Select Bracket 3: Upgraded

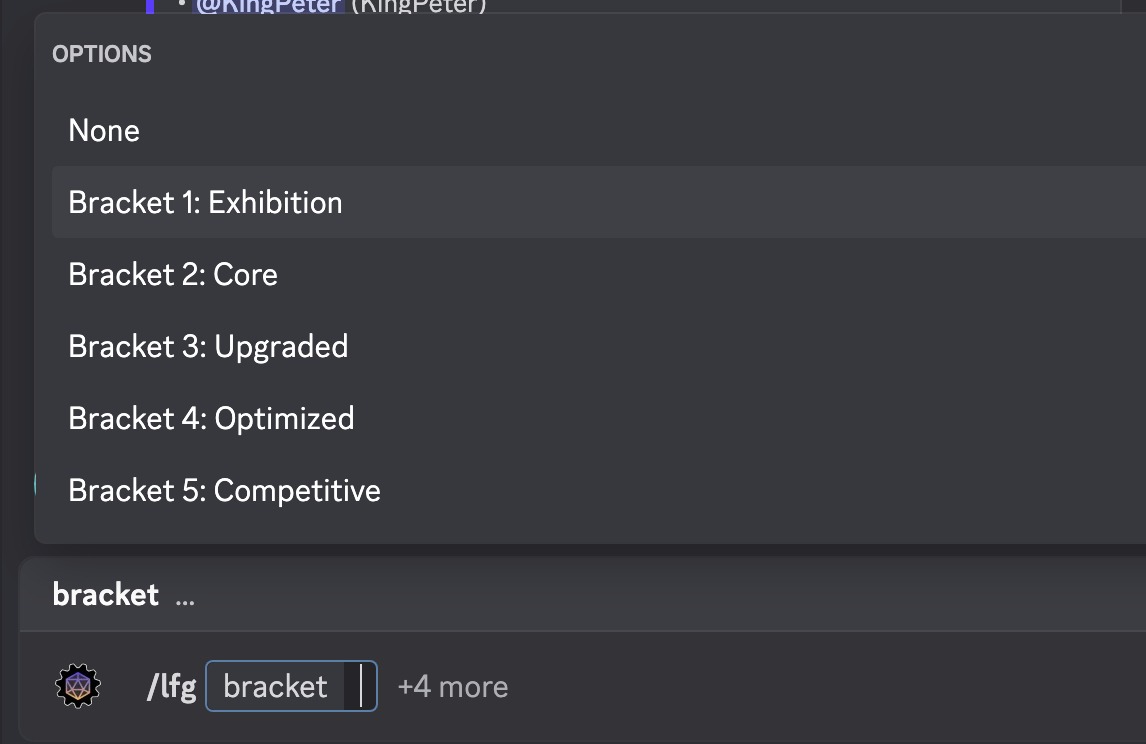point(208,347)
